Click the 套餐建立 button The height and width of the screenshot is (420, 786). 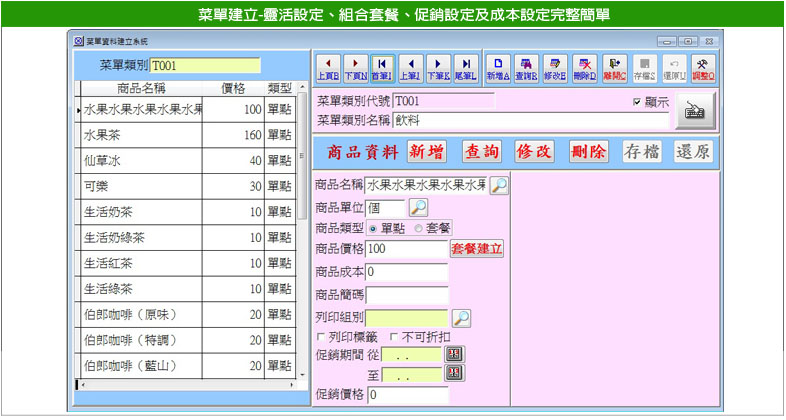coord(477,248)
